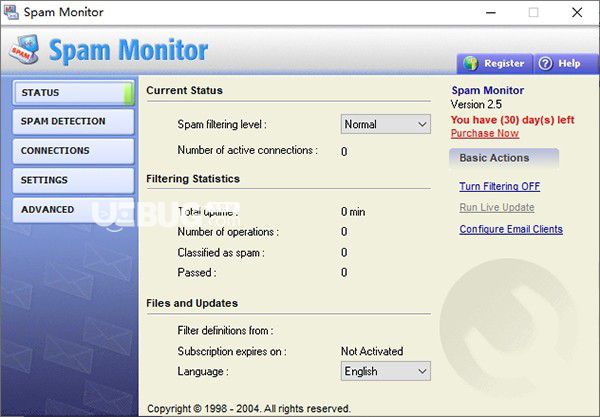The image size is (600, 417).
Task: Expand the Language dropdown showing English
Action: pos(386,371)
